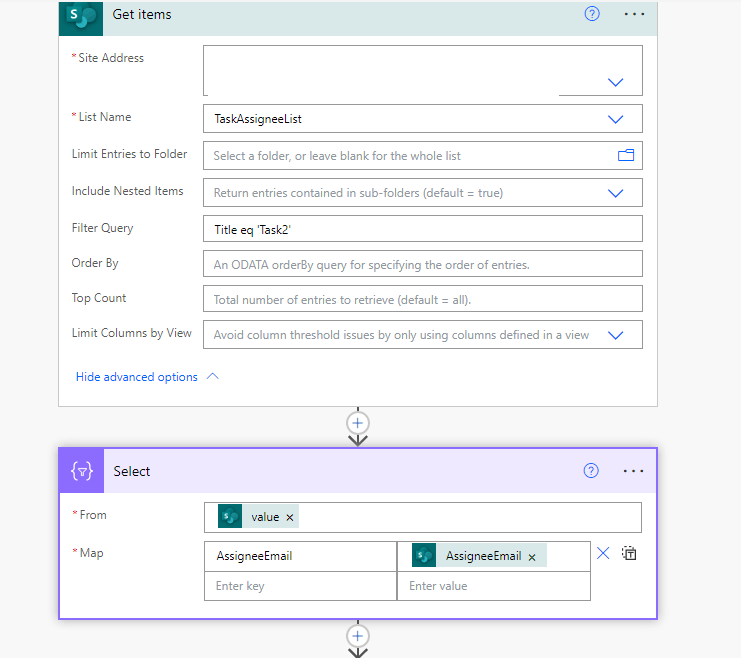Remove the value token from From field

pos(290,518)
